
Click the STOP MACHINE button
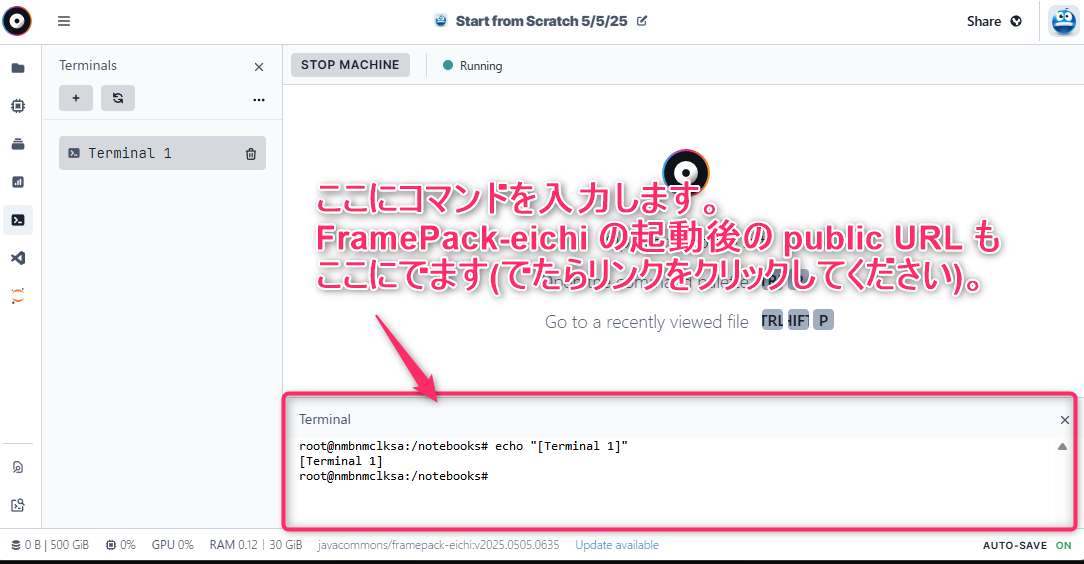[350, 65]
